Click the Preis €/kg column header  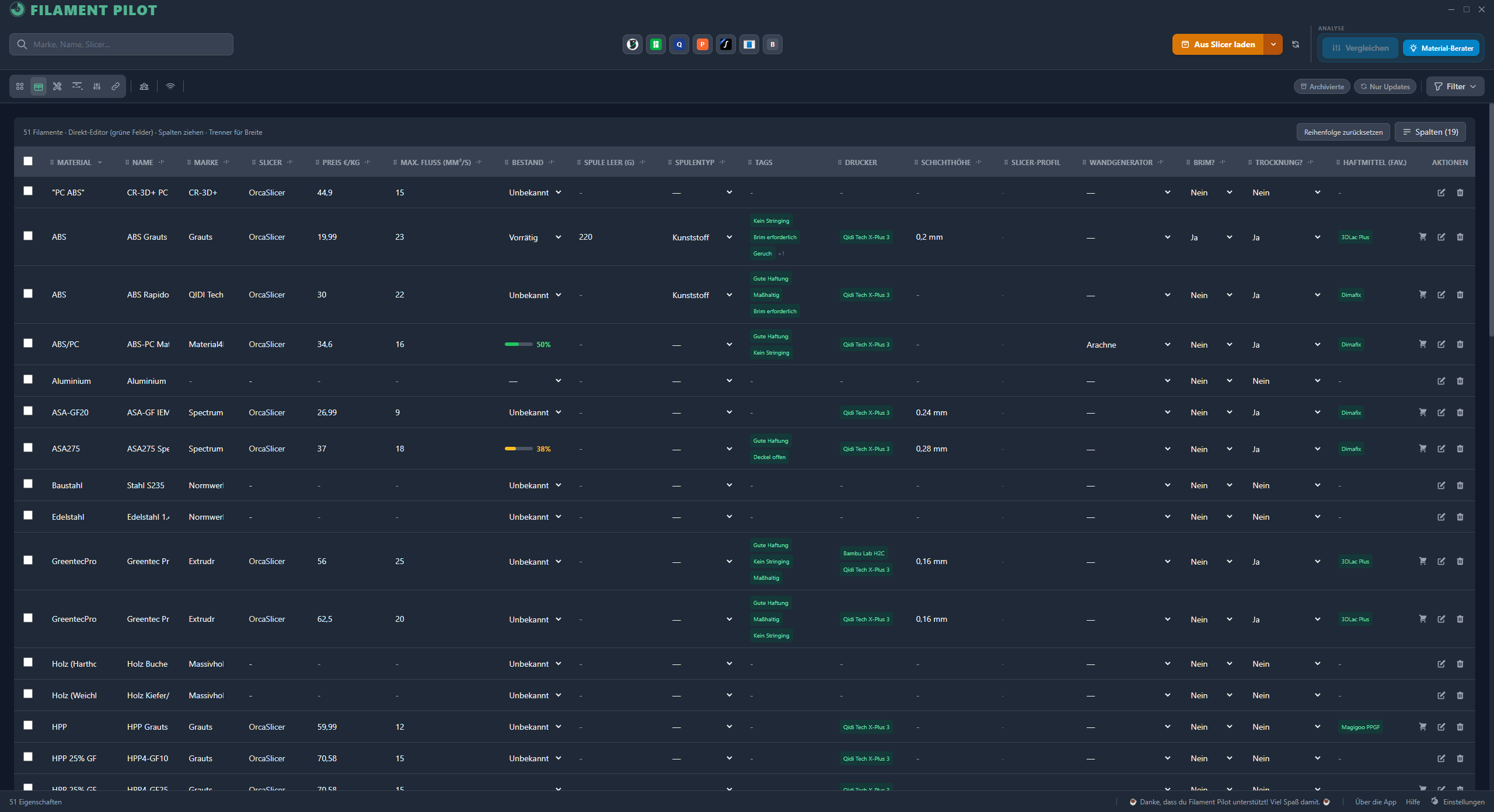click(x=341, y=163)
